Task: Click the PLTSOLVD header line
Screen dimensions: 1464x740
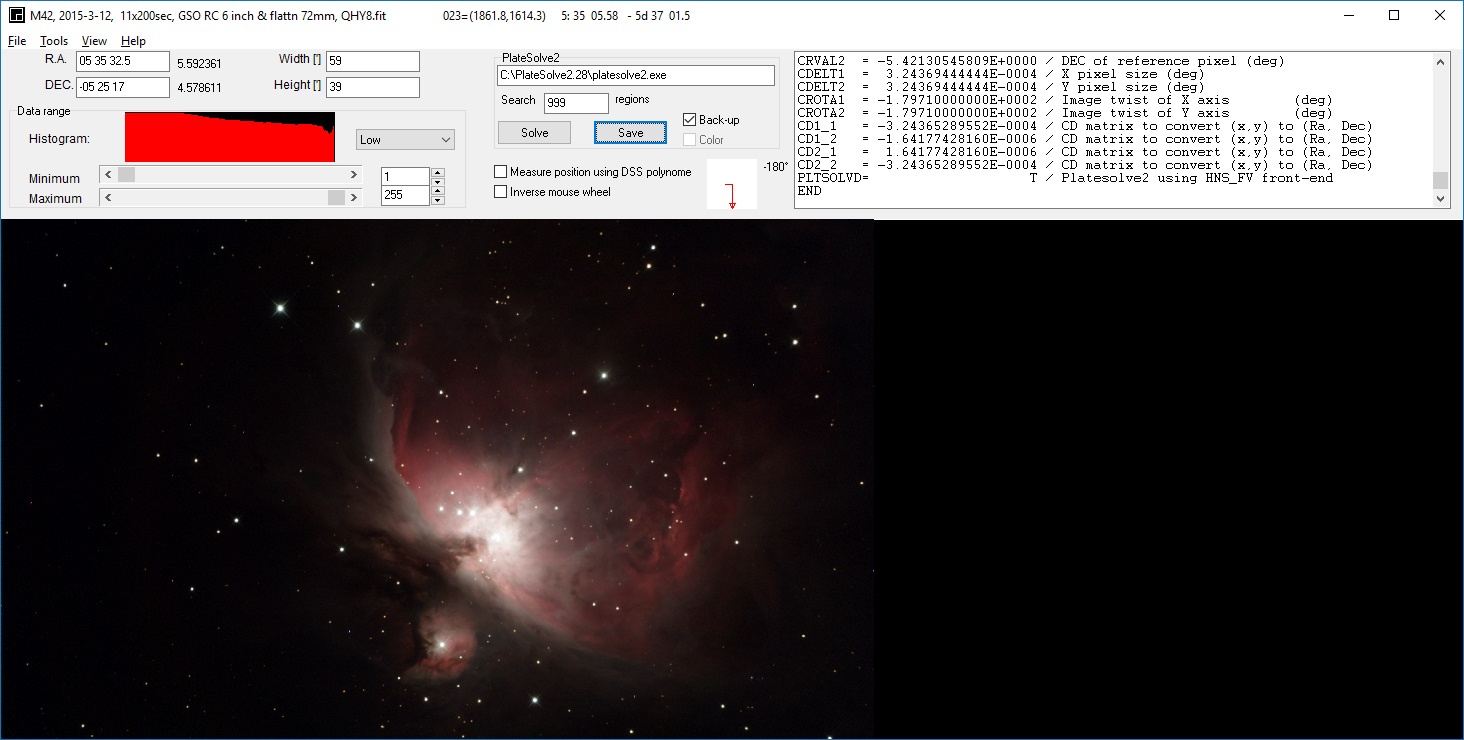Action: click(x=1065, y=178)
